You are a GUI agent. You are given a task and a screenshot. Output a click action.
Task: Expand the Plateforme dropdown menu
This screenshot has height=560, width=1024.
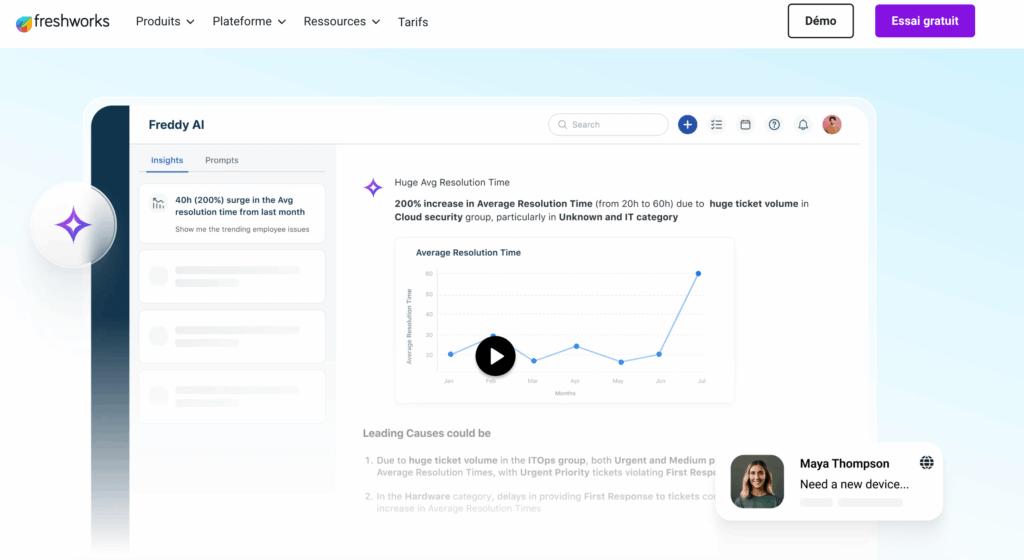point(249,22)
